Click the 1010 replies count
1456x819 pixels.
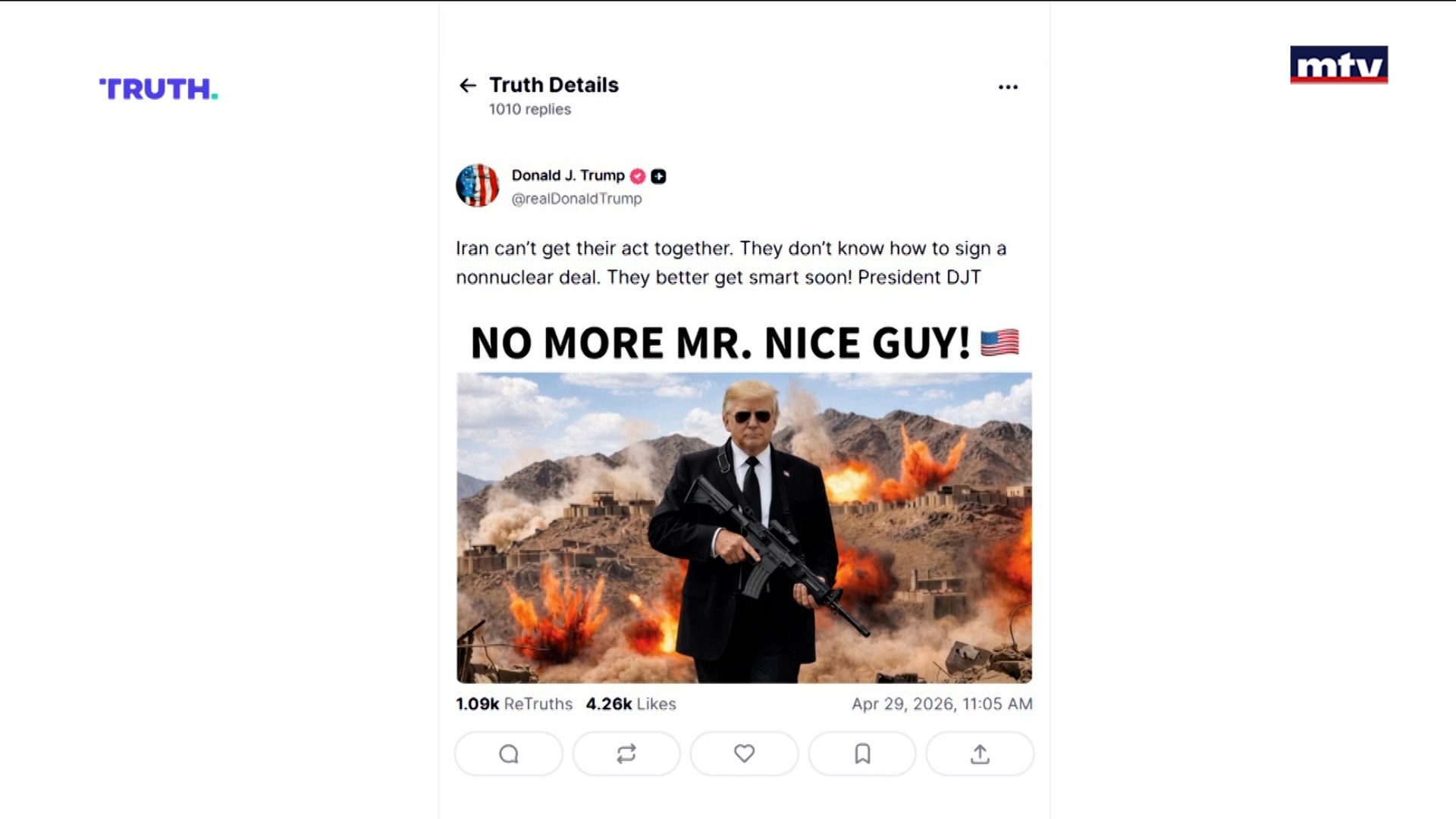[x=530, y=109]
